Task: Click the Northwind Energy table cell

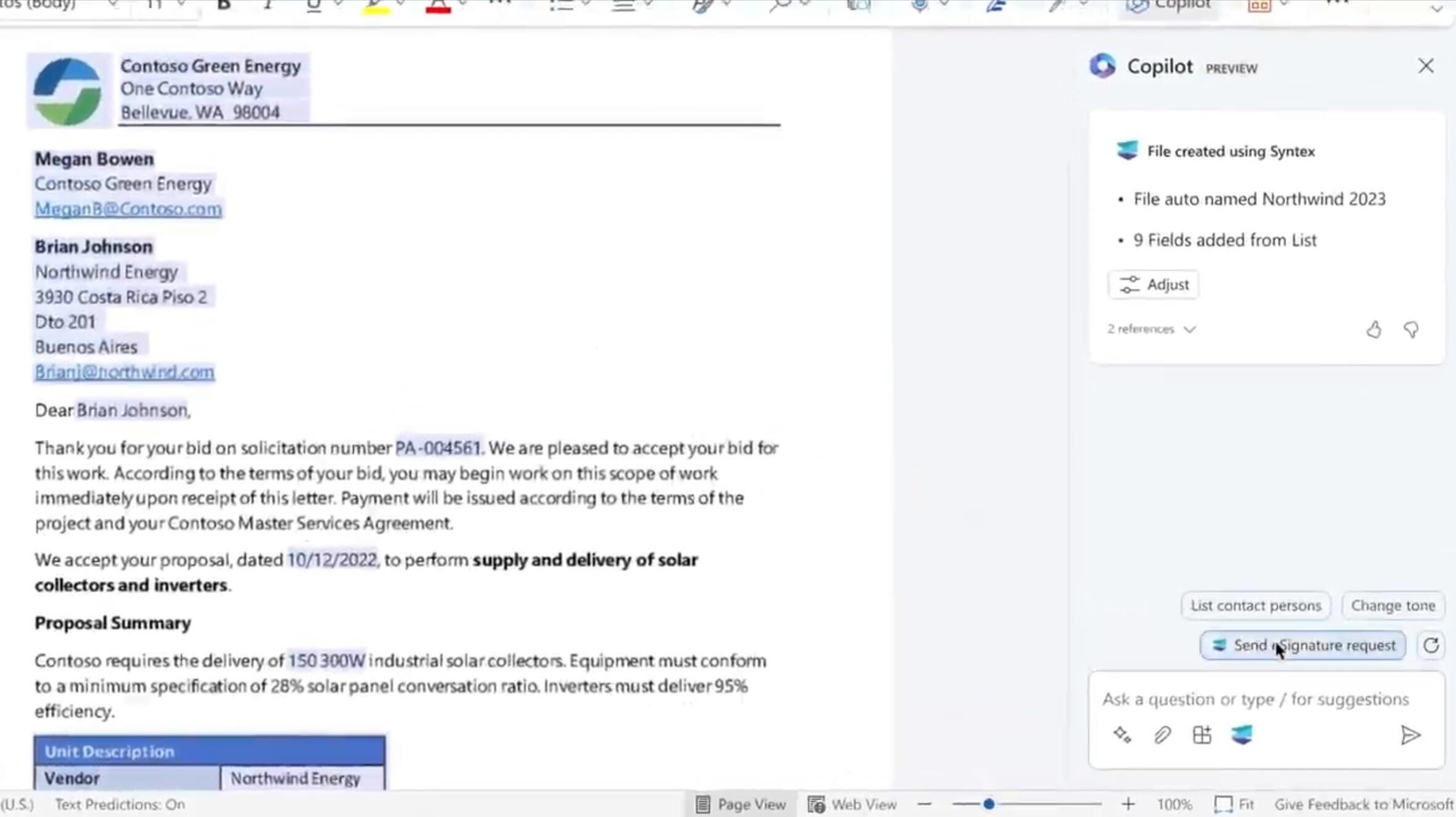Action: [302, 778]
